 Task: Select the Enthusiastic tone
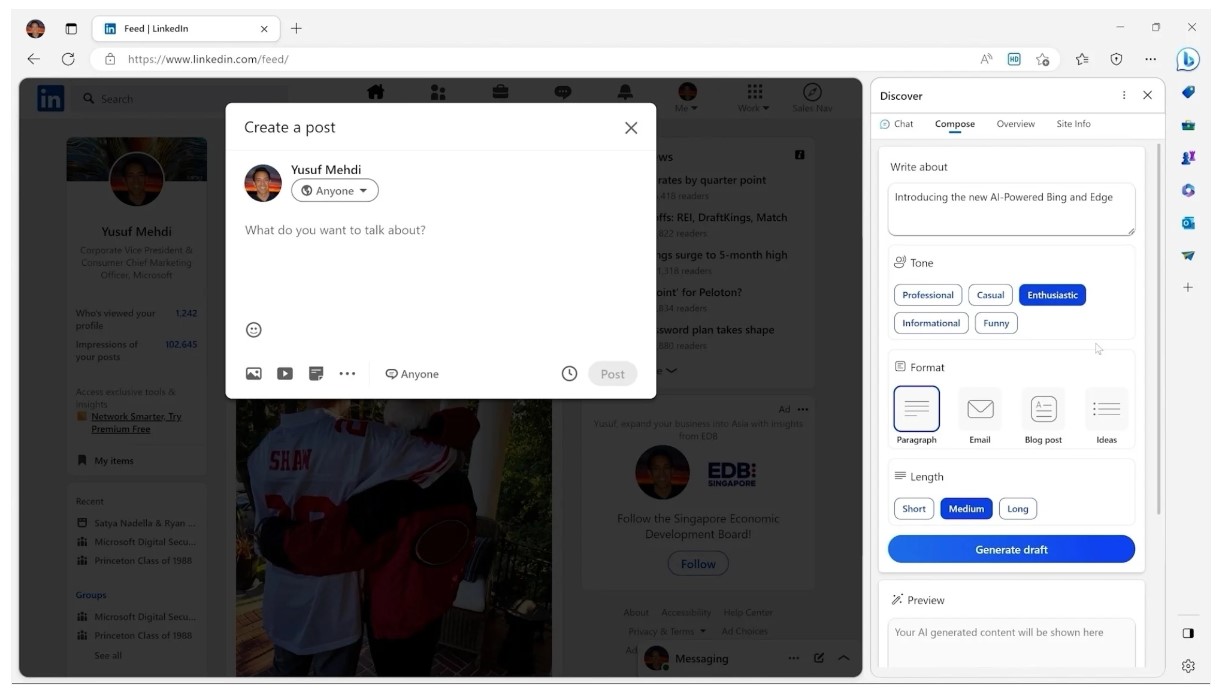[1052, 295]
